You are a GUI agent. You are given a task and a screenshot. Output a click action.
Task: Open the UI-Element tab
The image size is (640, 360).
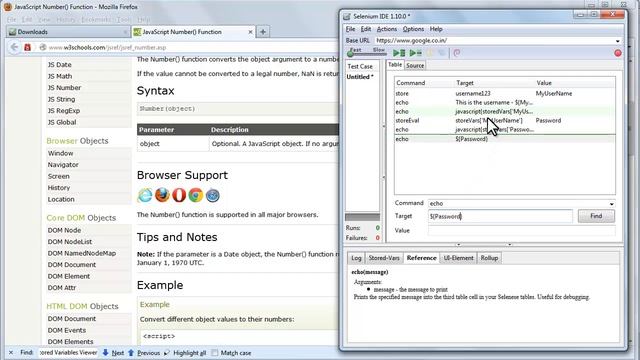(x=458, y=258)
